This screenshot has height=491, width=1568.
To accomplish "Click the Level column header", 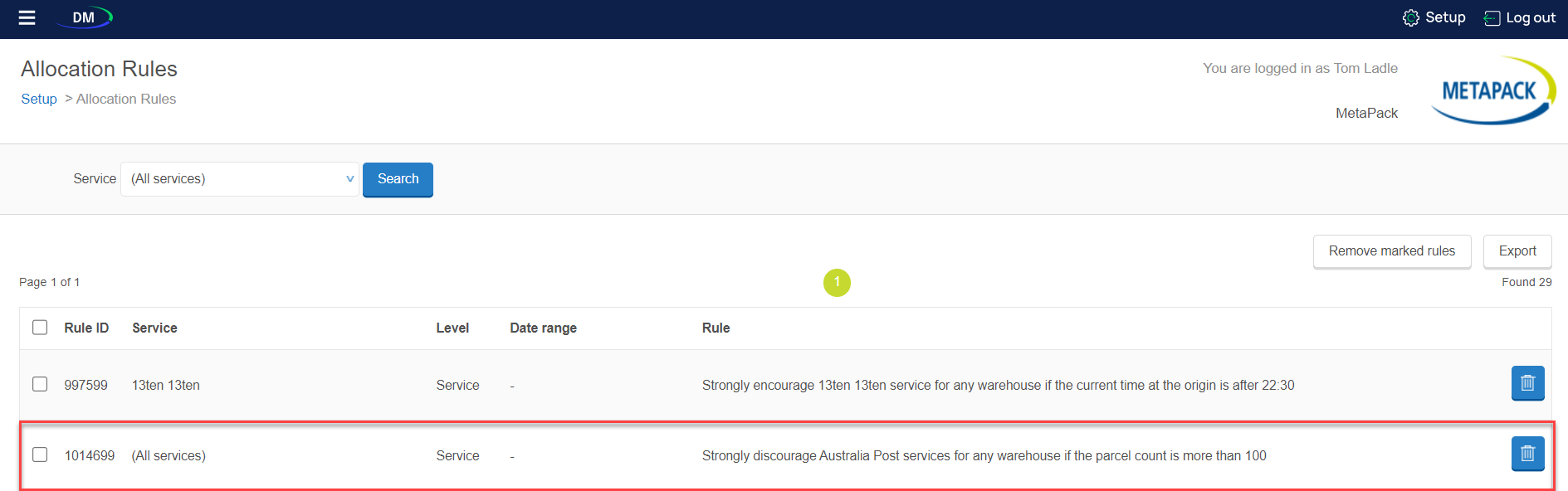I will (452, 328).
